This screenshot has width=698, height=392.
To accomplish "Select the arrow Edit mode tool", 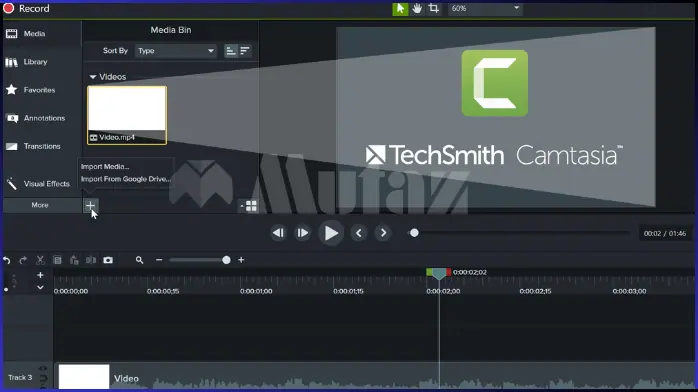I will [400, 8].
